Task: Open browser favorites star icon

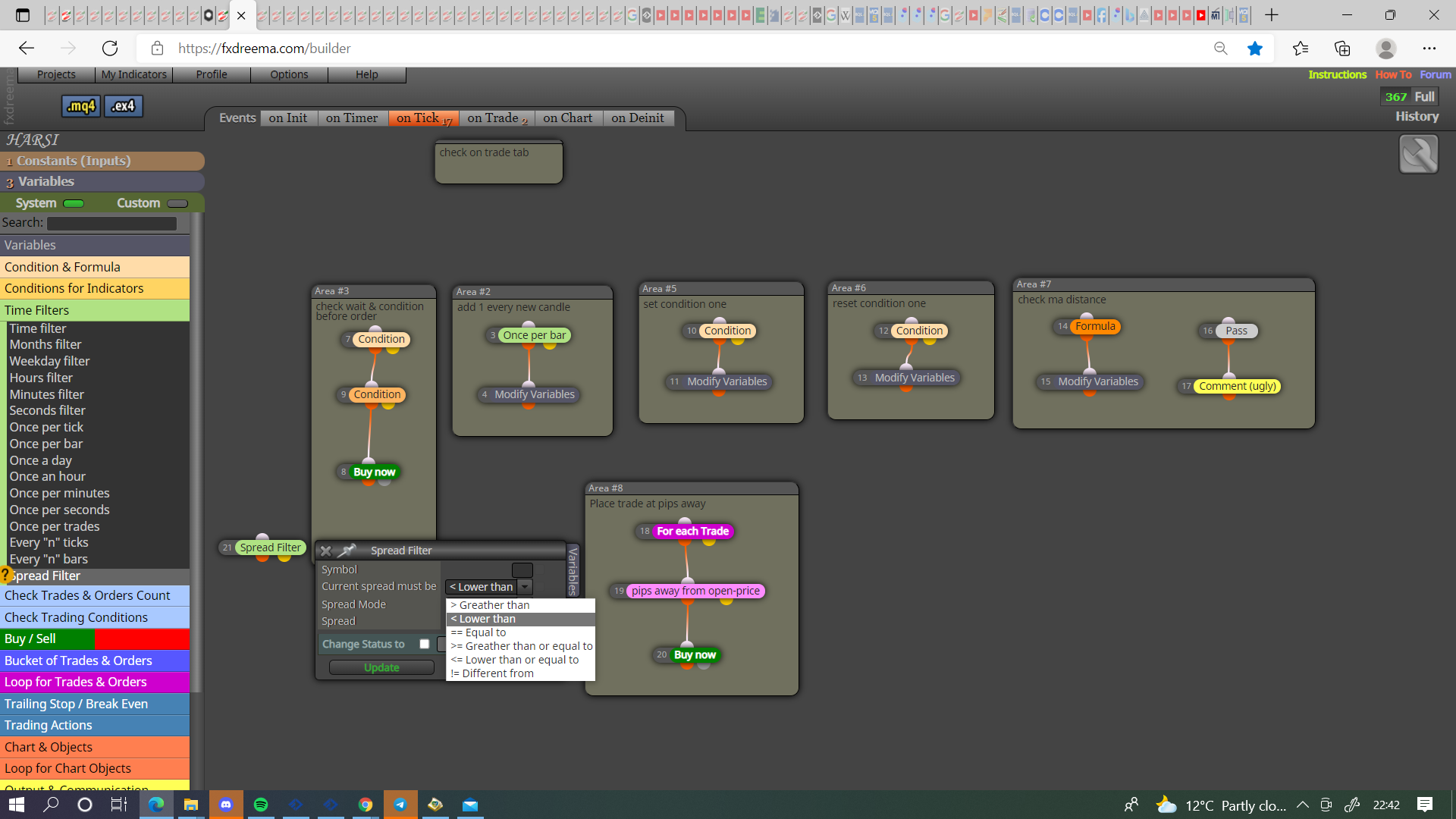Action: tap(1254, 49)
